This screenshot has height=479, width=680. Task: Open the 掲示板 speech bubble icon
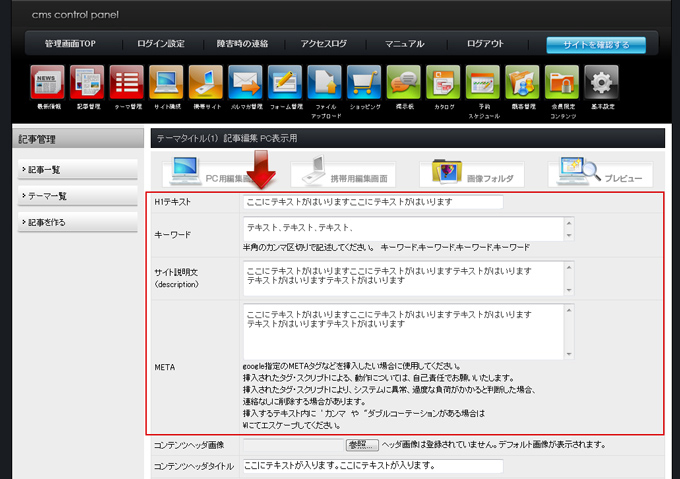[x=403, y=82]
